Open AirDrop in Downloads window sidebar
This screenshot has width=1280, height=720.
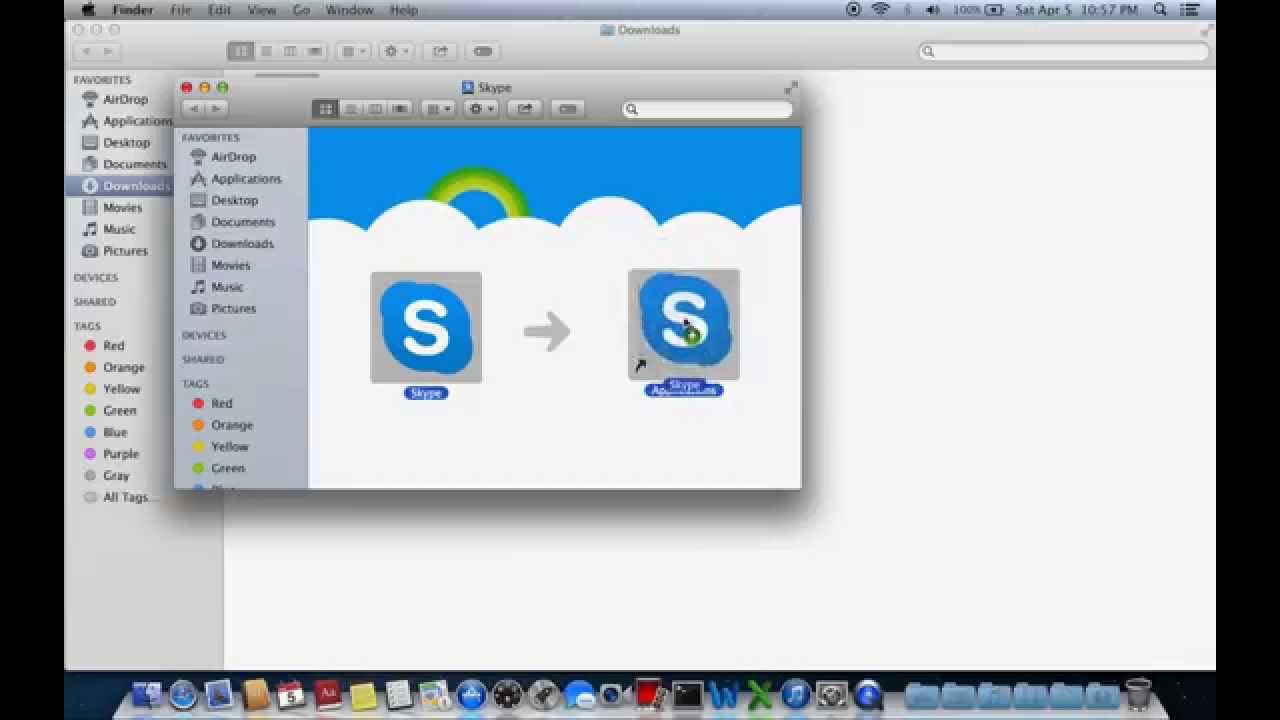point(115,99)
